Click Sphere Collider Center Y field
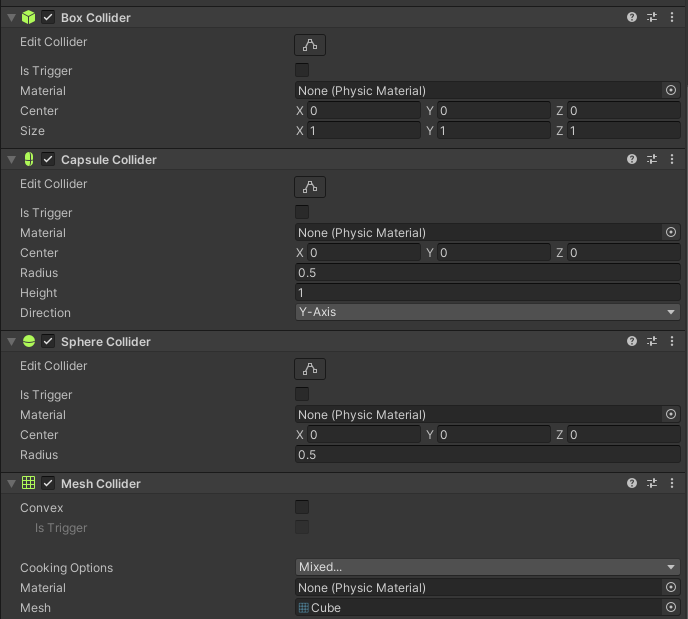This screenshot has height=619, width=688. coord(494,435)
